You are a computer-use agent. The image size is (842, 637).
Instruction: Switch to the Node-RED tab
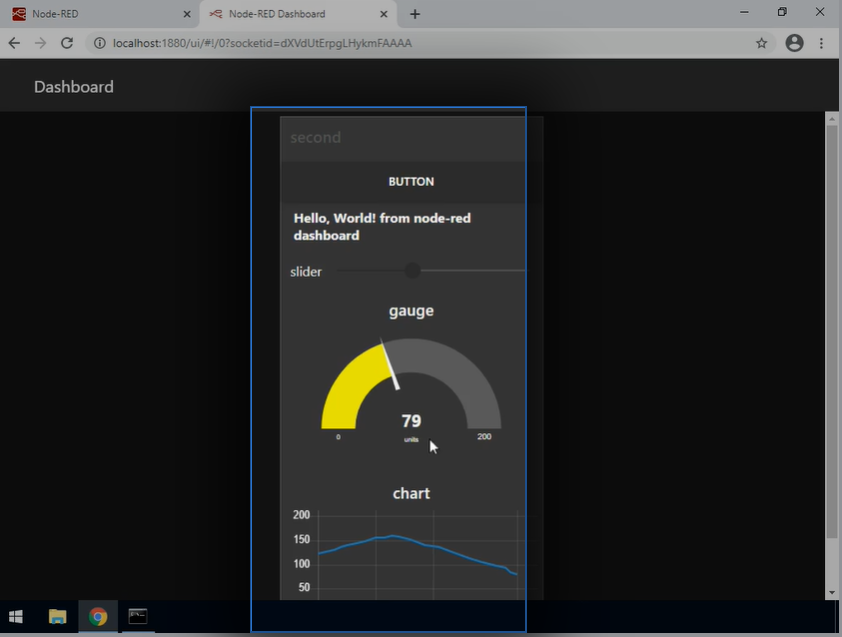(99, 14)
